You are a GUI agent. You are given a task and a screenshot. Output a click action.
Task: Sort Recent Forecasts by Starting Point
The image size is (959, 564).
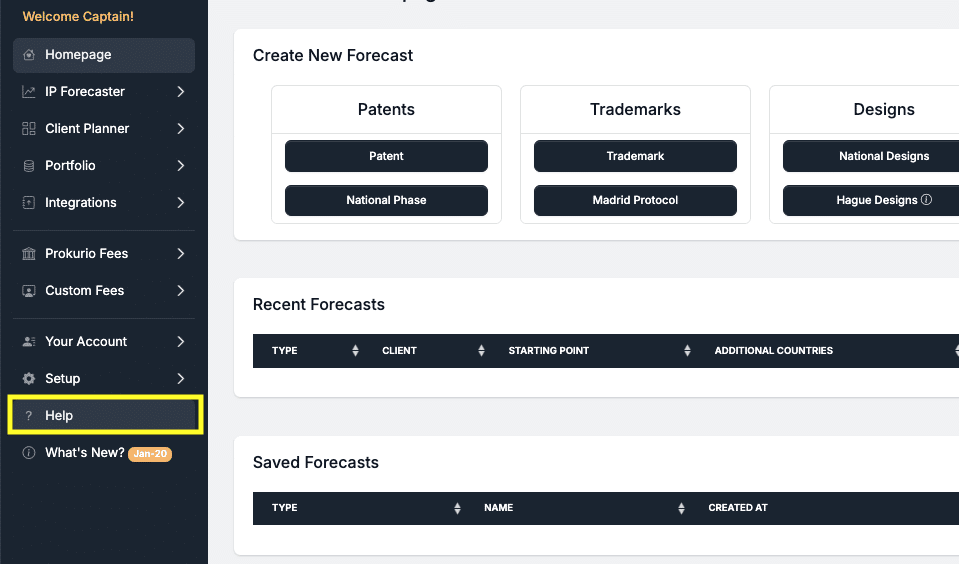point(687,351)
